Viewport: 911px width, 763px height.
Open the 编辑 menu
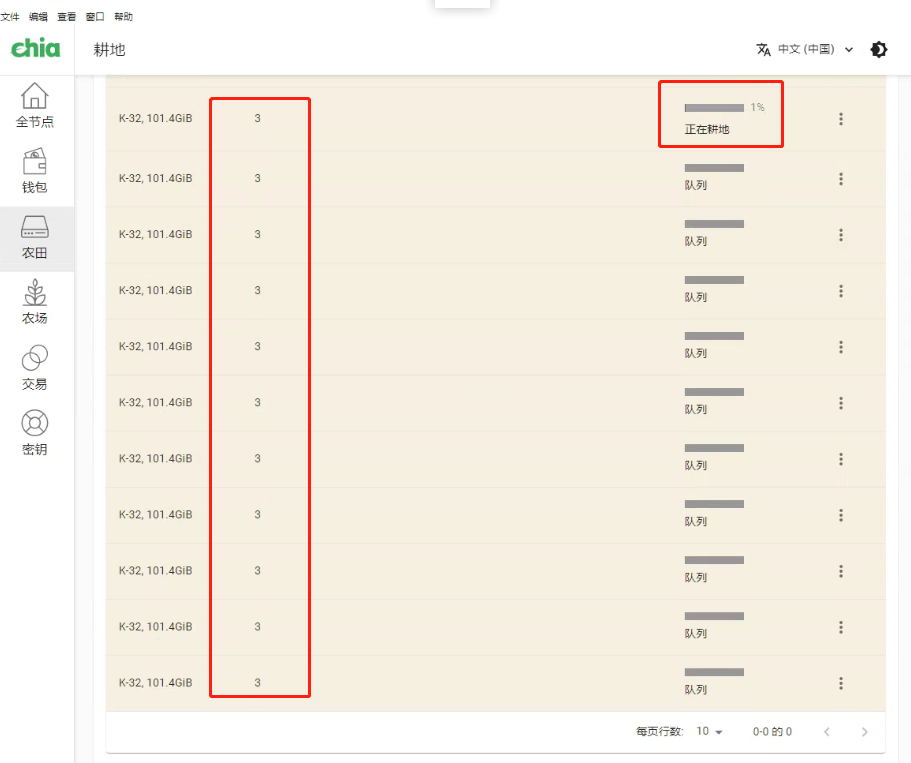(38, 16)
